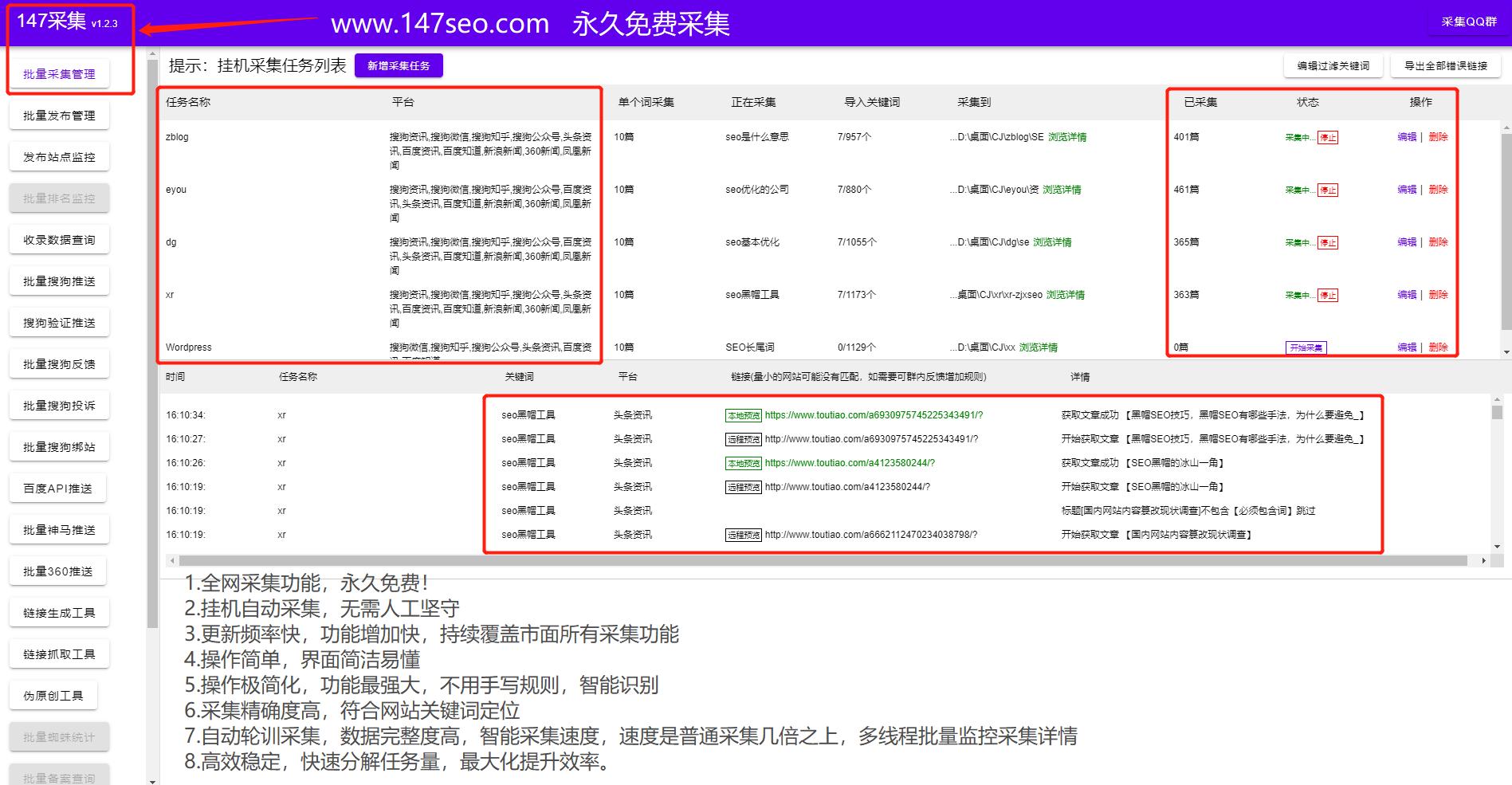Screen dimensions: 1512x785
Task: Open 编辑过滤关键词 settings
Action: tap(1332, 66)
